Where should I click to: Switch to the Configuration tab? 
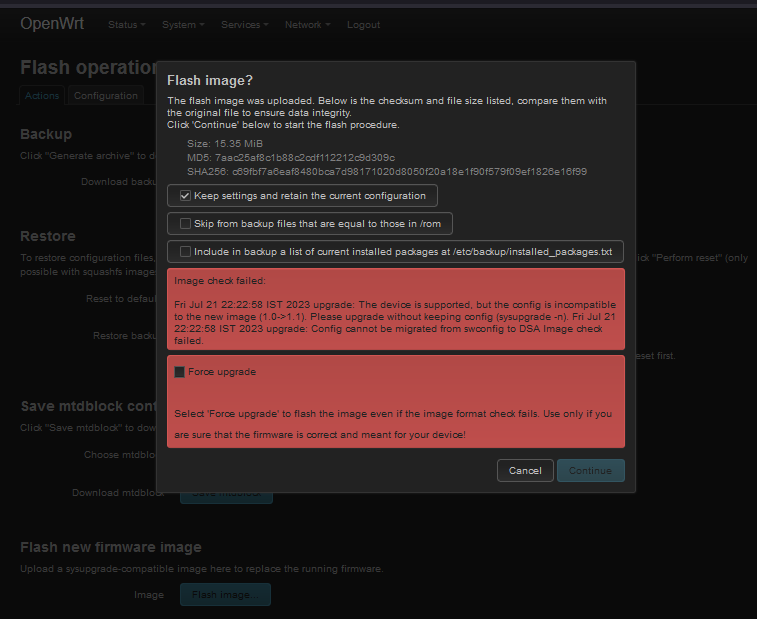[106, 96]
